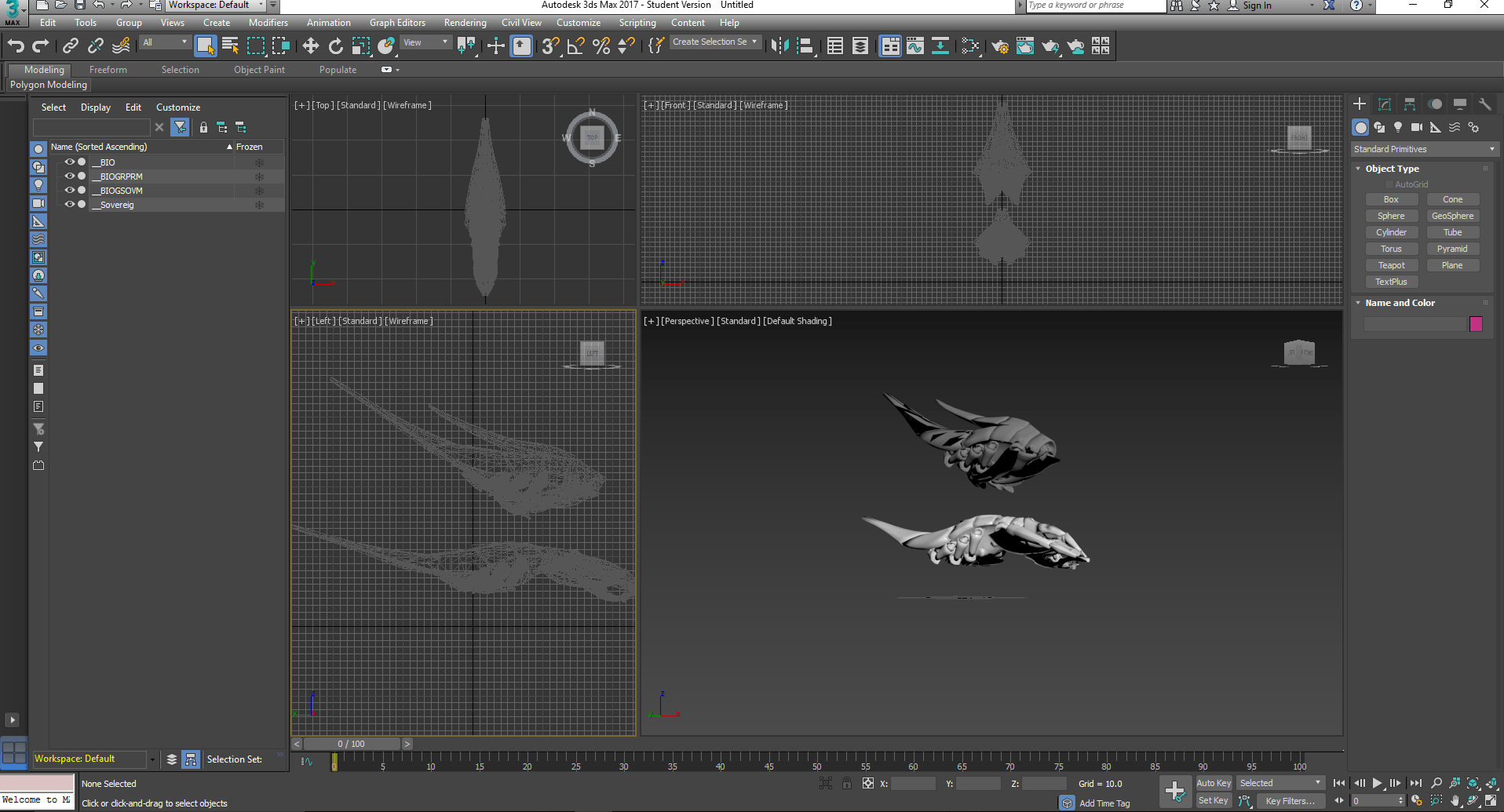Click the Teapot primitive button
This screenshot has width=1504, height=812.
click(1391, 265)
